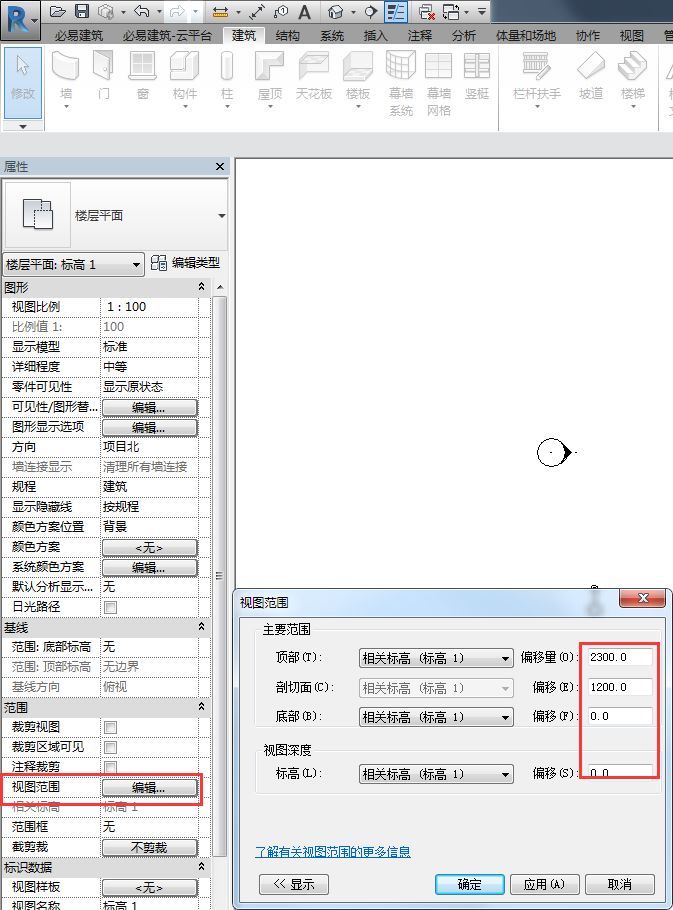Select the 天花板 (Ceiling) tool
This screenshot has width=673, height=910.
pyautogui.click(x=314, y=68)
